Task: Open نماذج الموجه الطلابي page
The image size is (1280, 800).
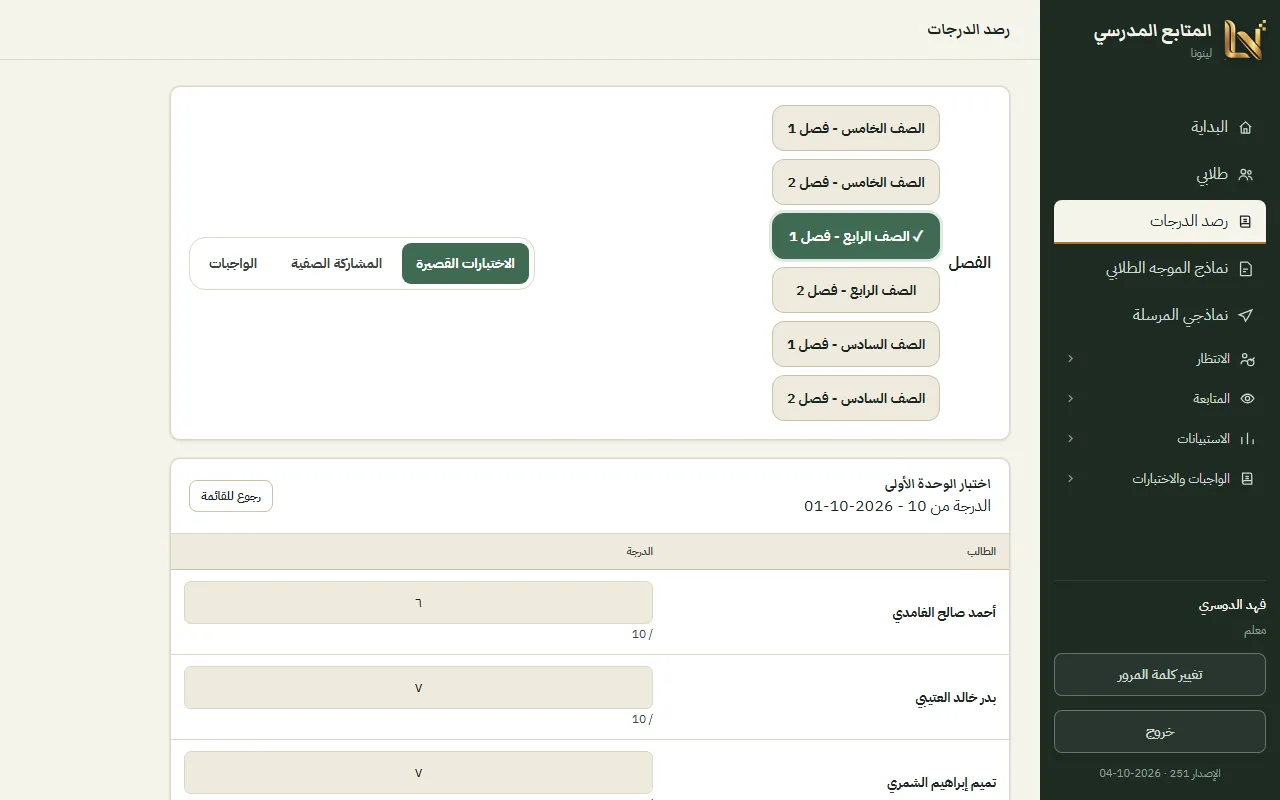Action: coord(1160,268)
